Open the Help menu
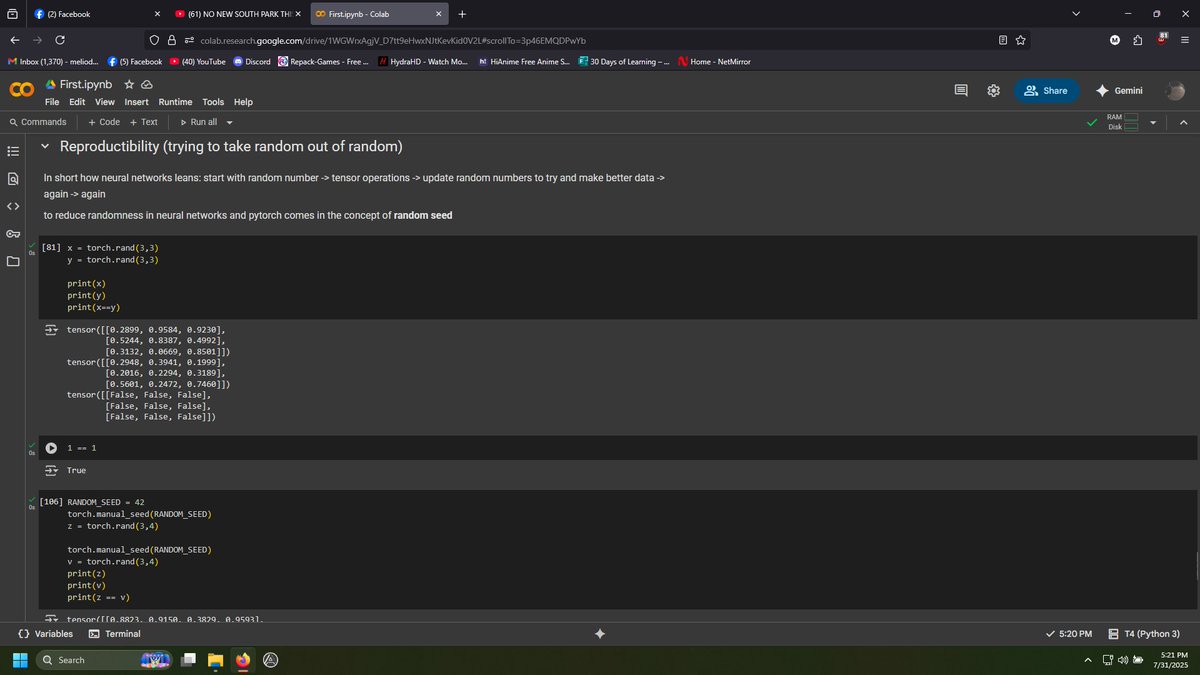Screen dimensions: 1200x675 [243, 102]
